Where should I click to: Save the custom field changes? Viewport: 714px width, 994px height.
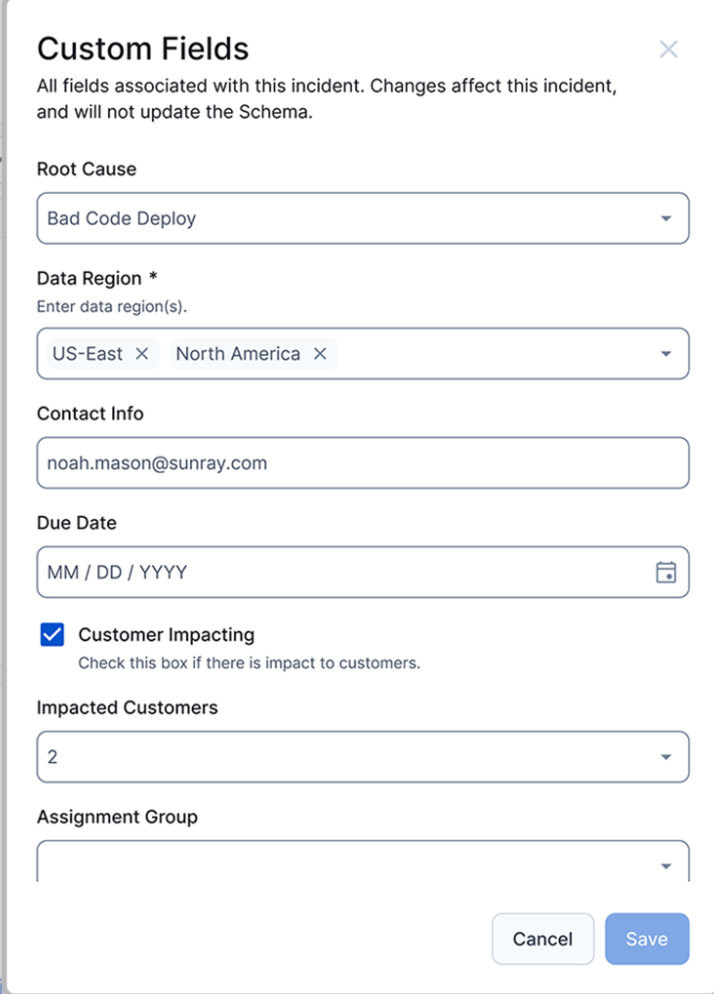coord(646,939)
